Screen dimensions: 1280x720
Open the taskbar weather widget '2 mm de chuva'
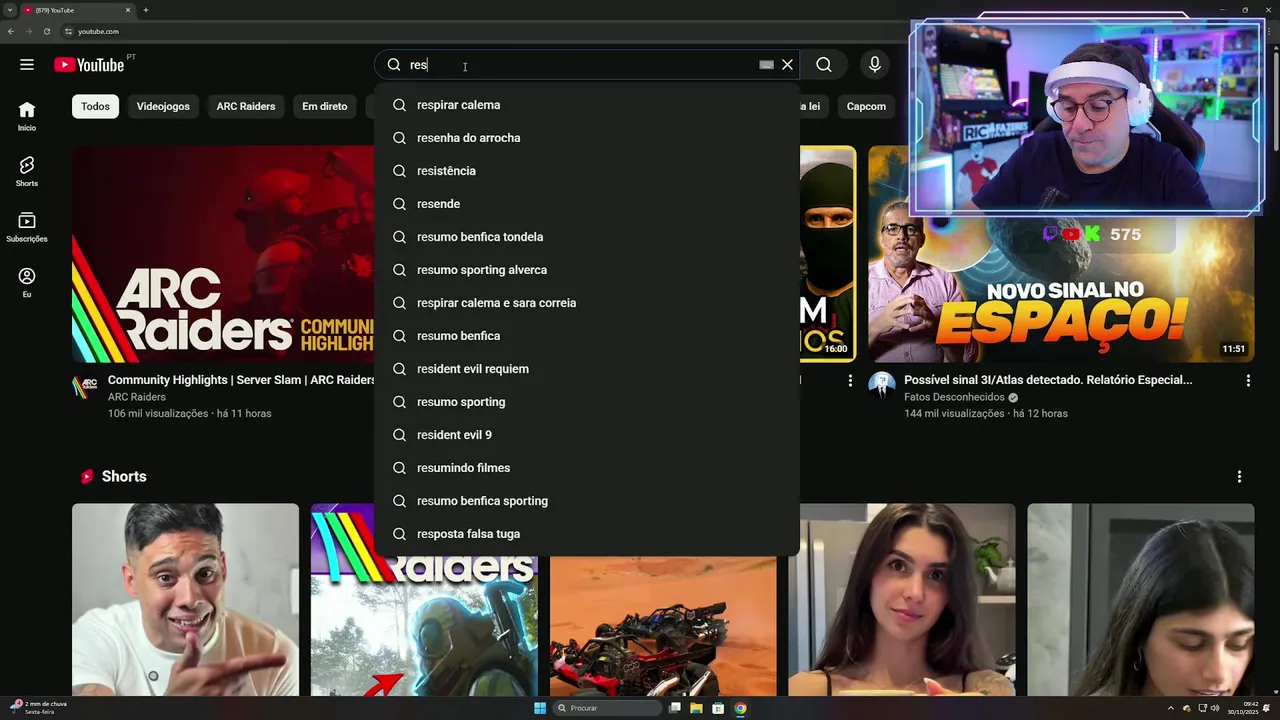40,707
